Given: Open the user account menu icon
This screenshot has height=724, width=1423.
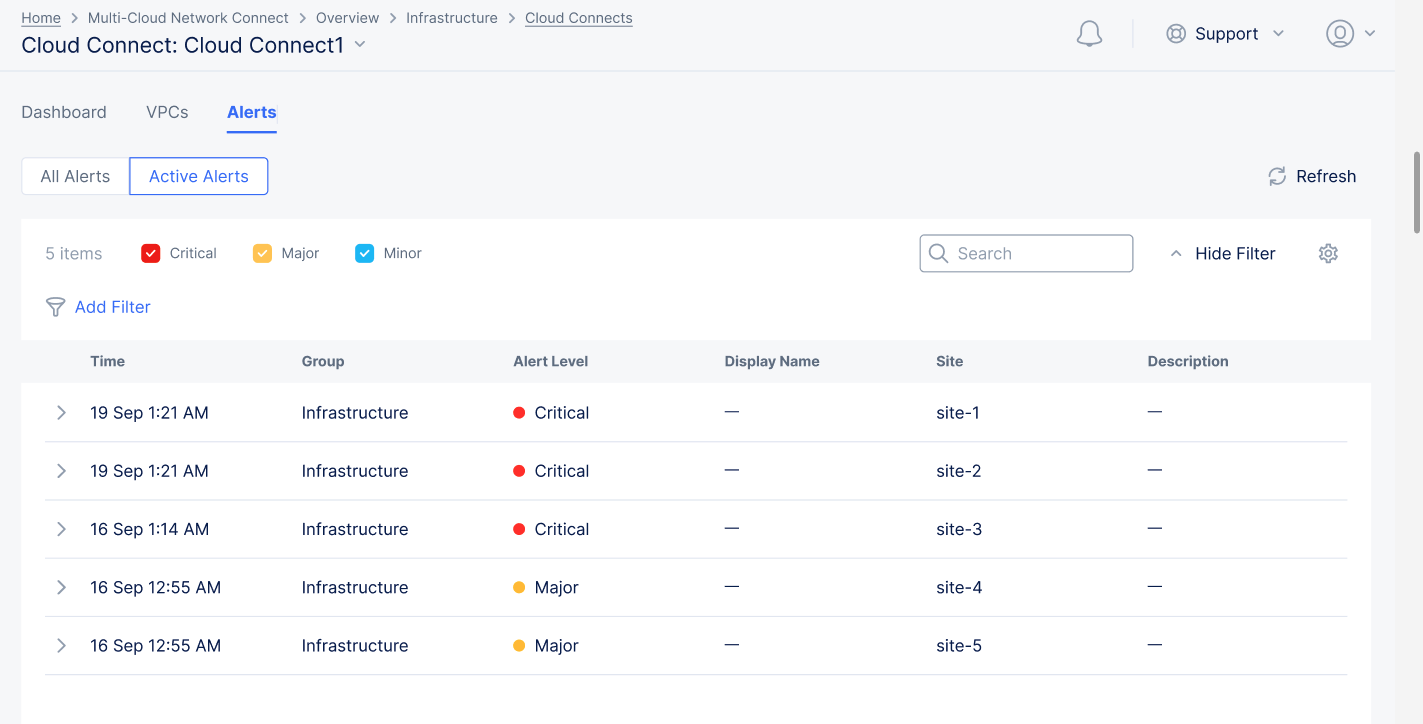Looking at the screenshot, I should tap(1340, 33).
